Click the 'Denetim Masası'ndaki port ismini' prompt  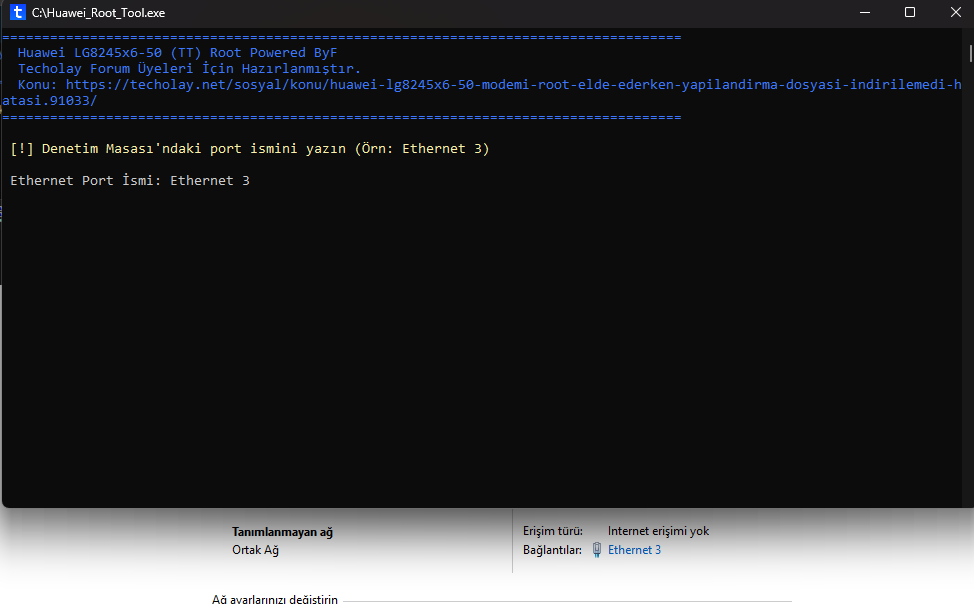point(250,149)
